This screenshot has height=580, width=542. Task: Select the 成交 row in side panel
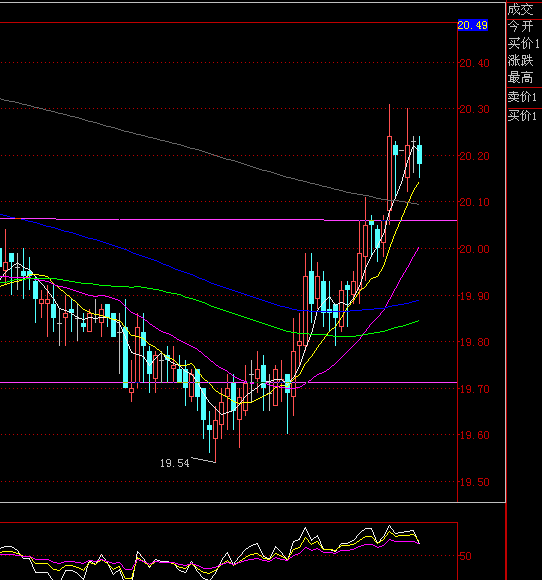[524, 10]
